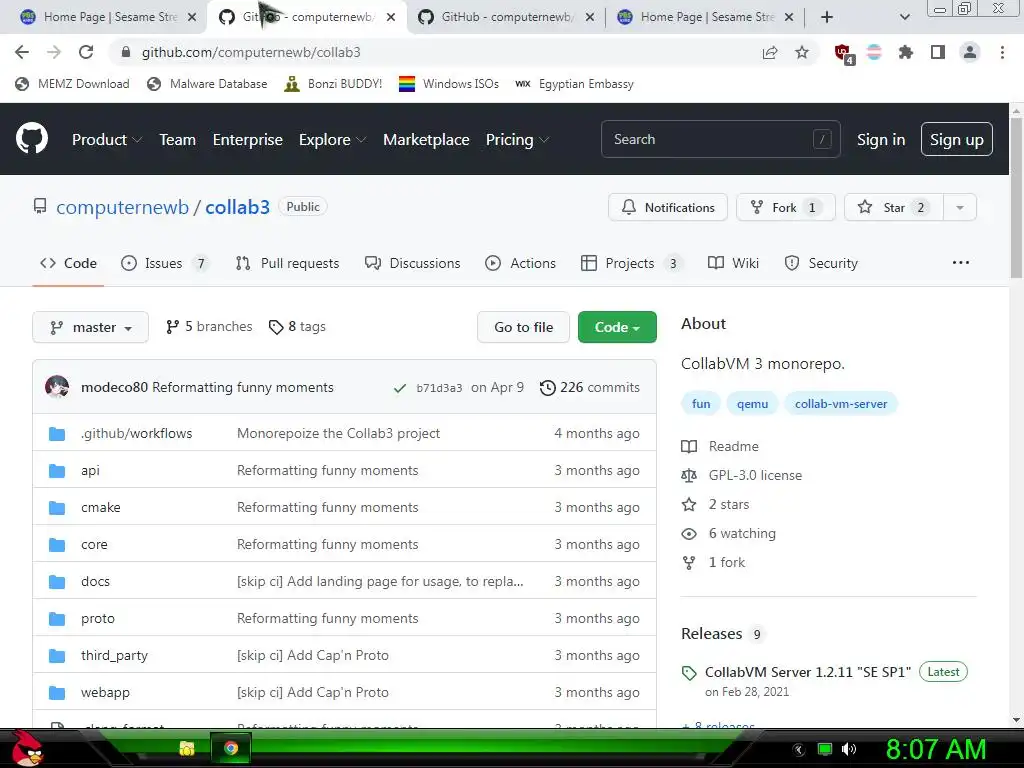Open the Actions tab
Screen dimensions: 1024x768
click(520, 263)
